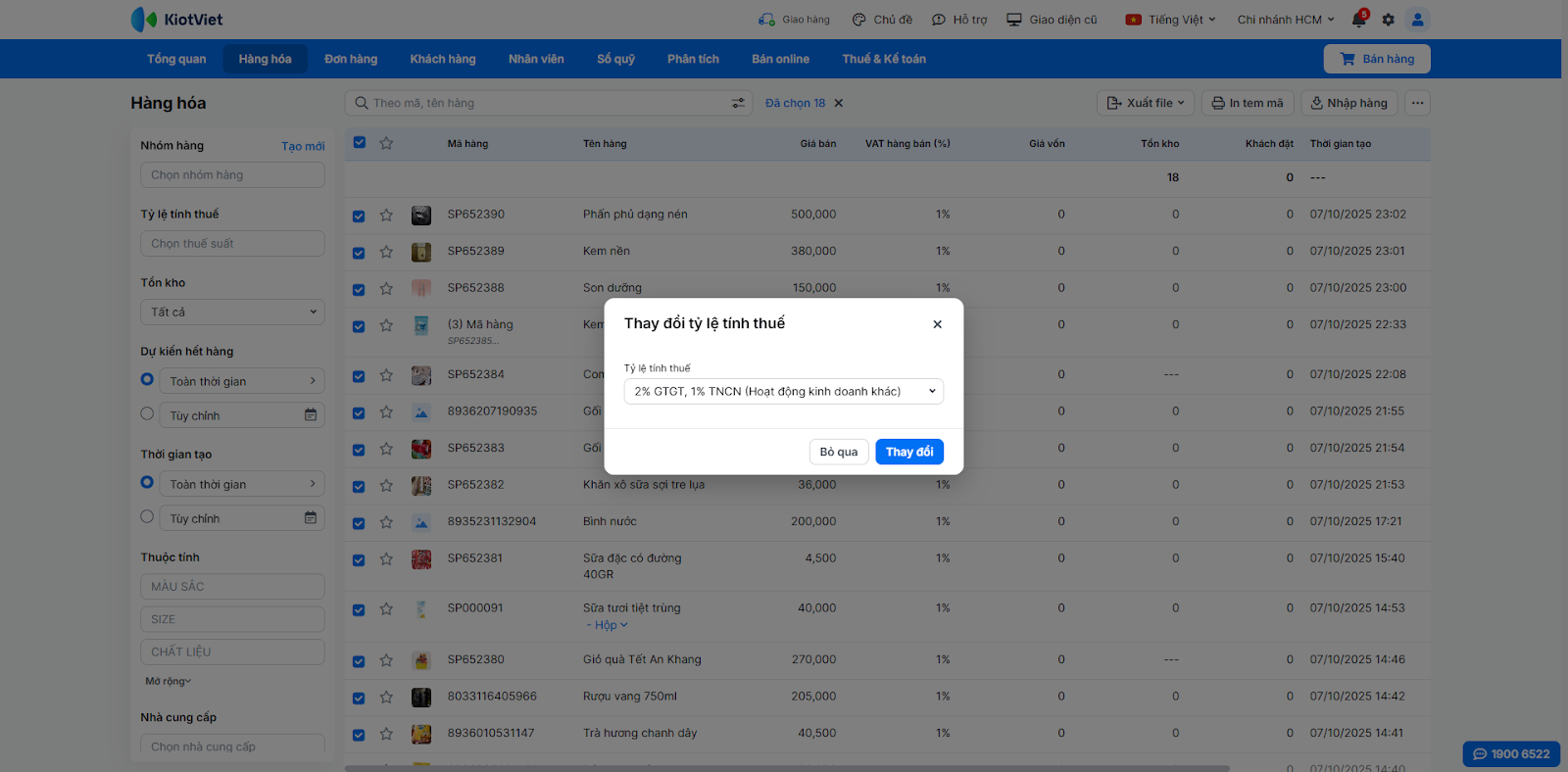Screen dimensions: 1568x772
Task: Confirm with the Thay đổi button
Action: pyautogui.click(x=909, y=452)
